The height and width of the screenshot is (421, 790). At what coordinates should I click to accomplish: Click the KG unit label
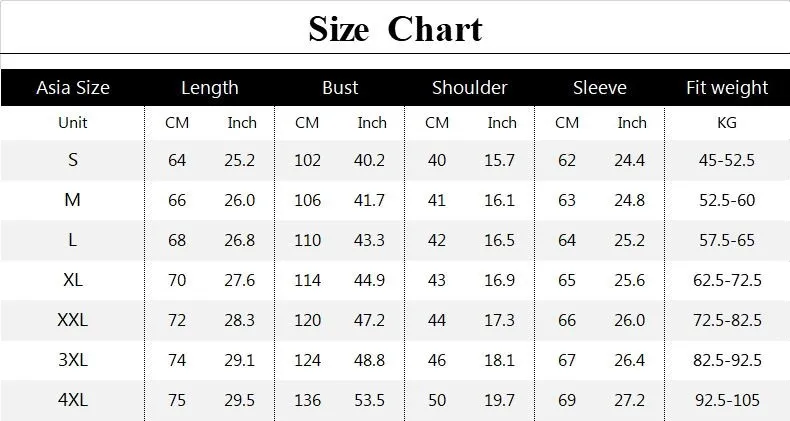point(727,122)
